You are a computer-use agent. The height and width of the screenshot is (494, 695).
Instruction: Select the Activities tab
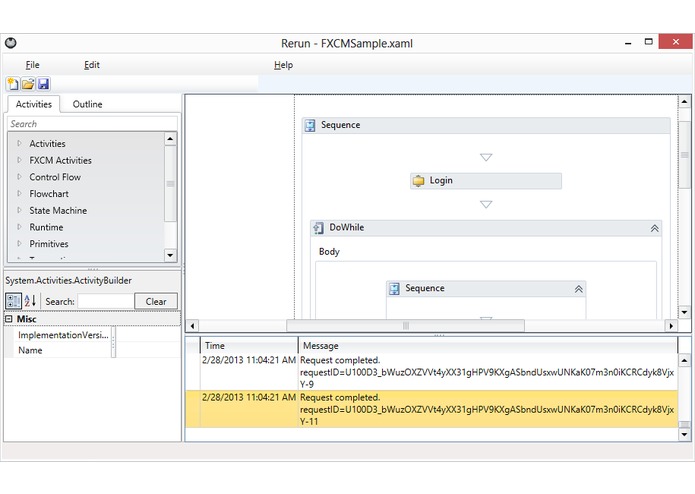point(34,104)
